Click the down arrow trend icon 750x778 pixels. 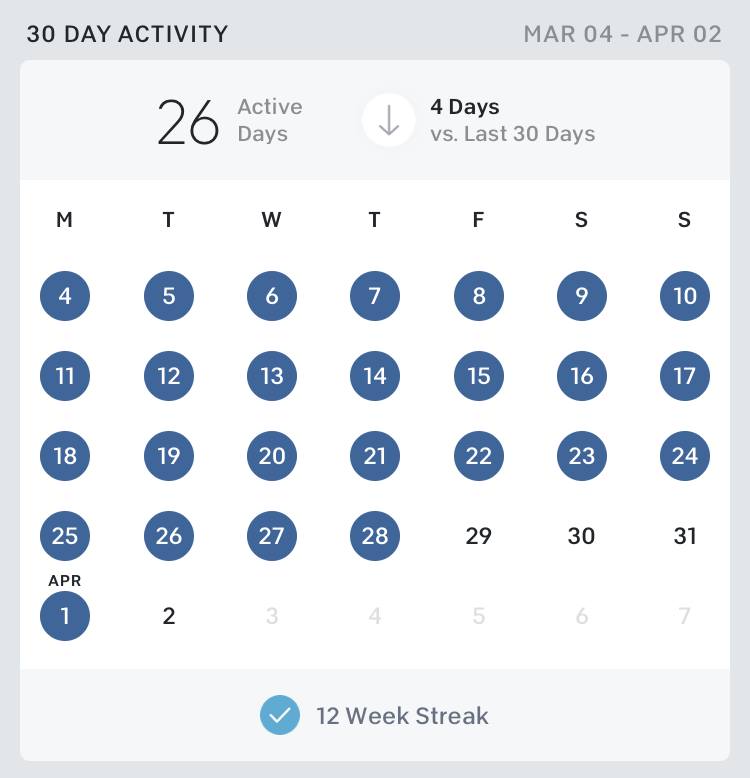(389, 120)
